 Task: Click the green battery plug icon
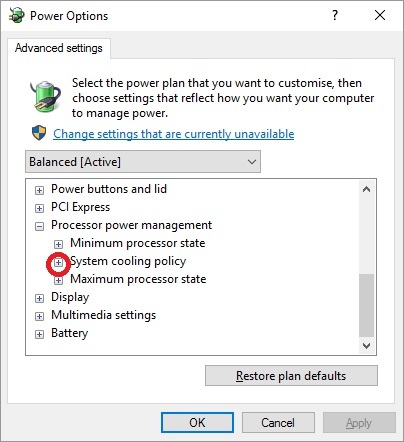[x=46, y=96]
